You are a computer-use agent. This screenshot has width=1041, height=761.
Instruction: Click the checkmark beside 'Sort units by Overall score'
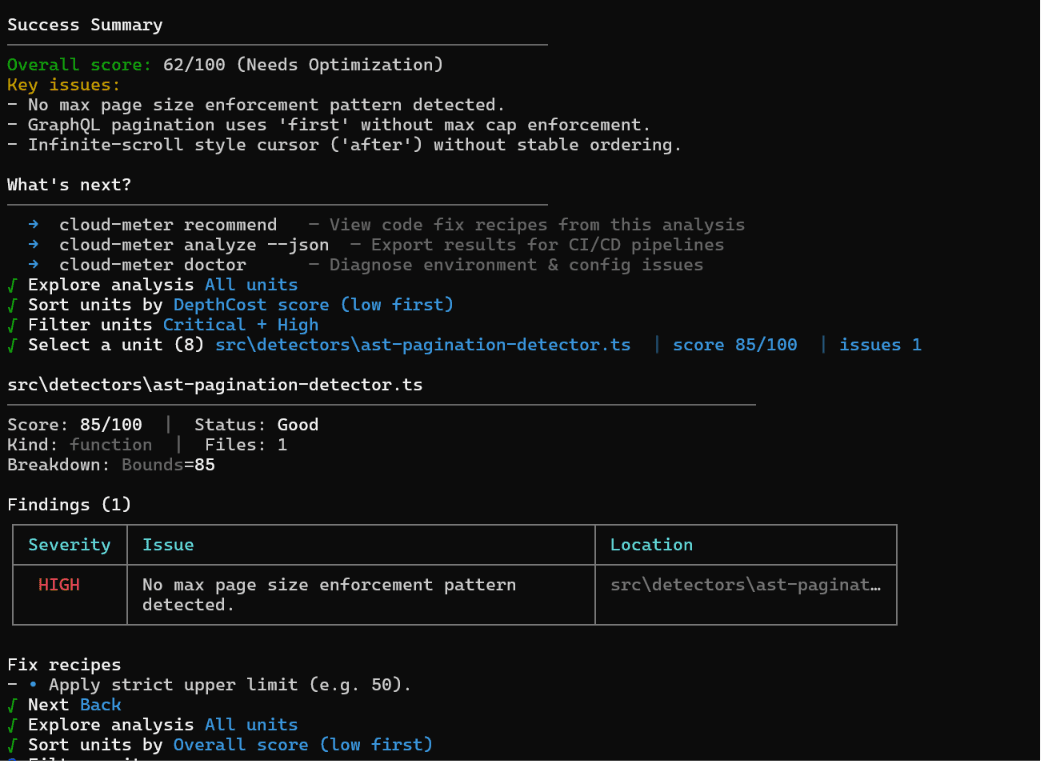pos(12,744)
